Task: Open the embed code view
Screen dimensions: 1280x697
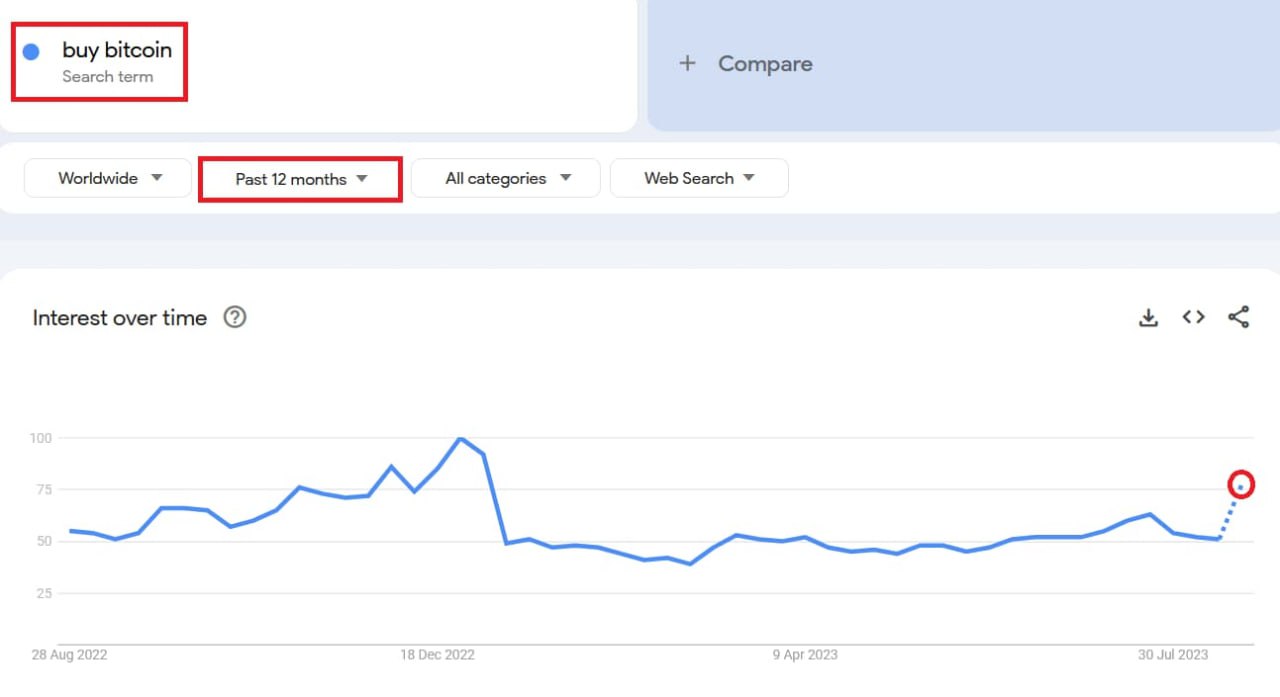Action: click(x=1193, y=317)
